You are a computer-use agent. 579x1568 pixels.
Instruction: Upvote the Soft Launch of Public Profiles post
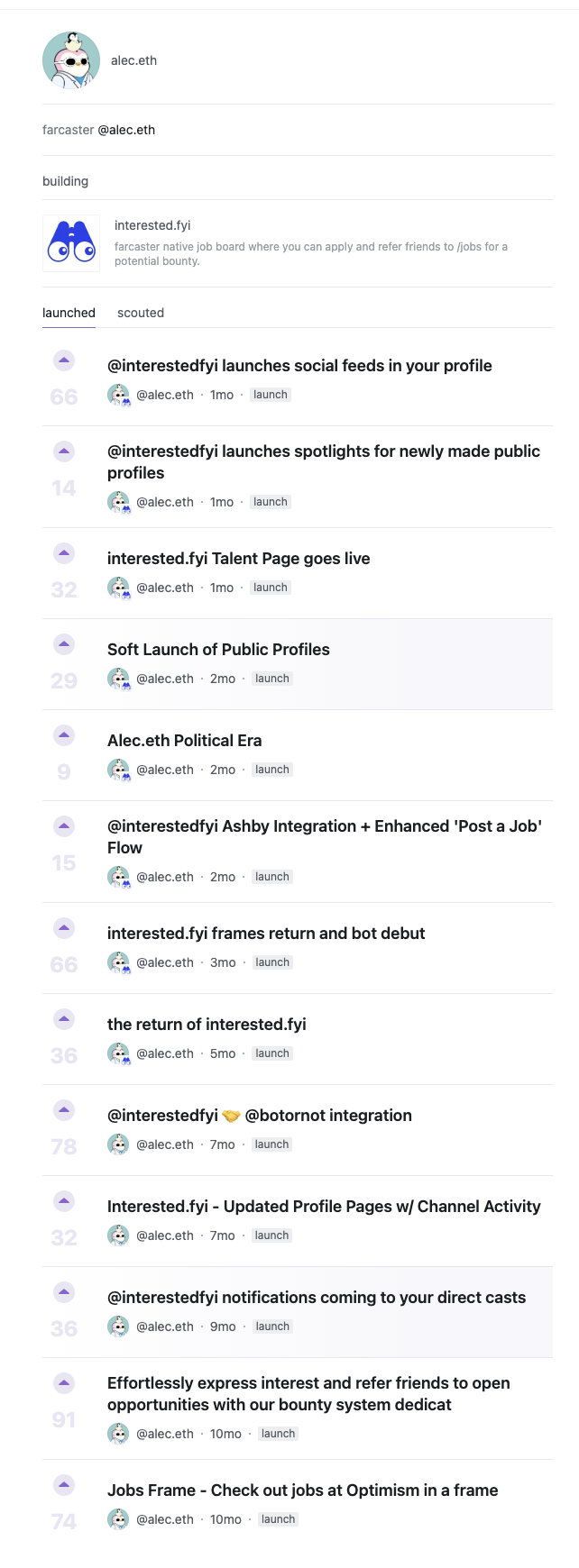[64, 644]
